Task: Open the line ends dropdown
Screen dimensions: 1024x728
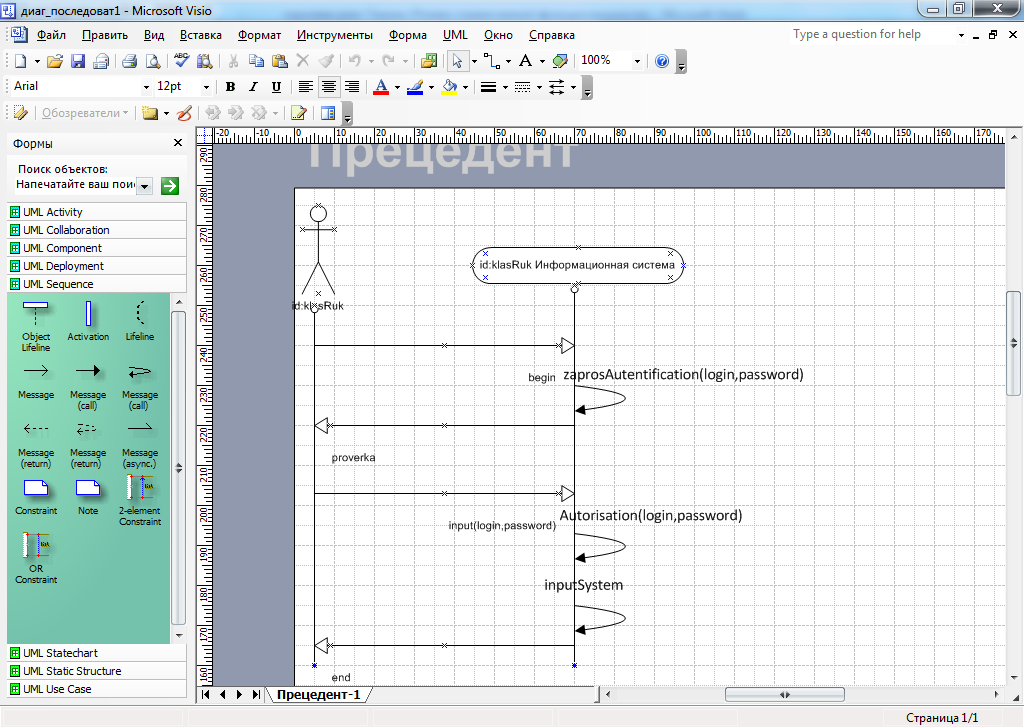Action: [x=573, y=87]
